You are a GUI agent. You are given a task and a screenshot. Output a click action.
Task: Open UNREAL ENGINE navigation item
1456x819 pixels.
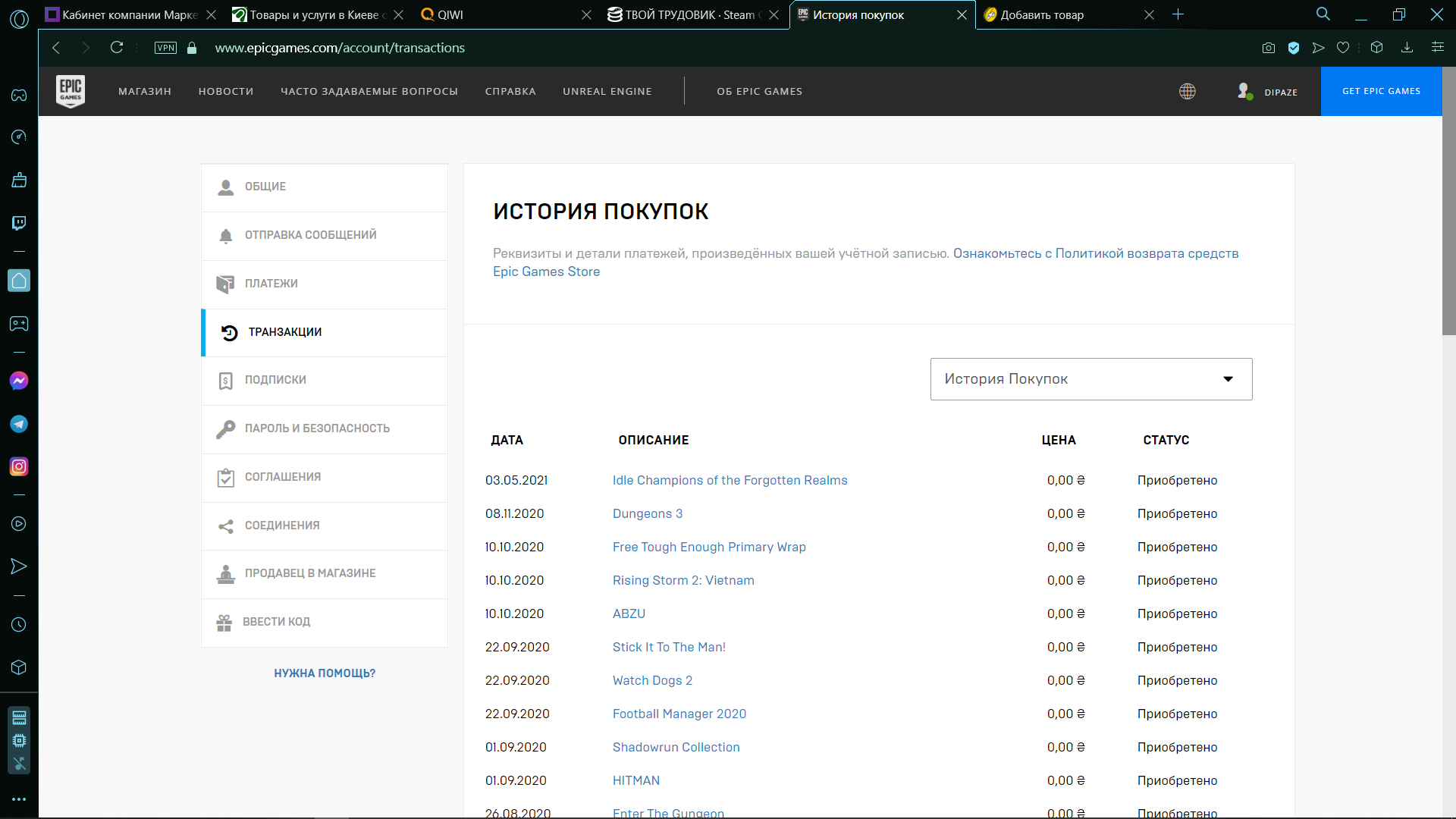[607, 91]
